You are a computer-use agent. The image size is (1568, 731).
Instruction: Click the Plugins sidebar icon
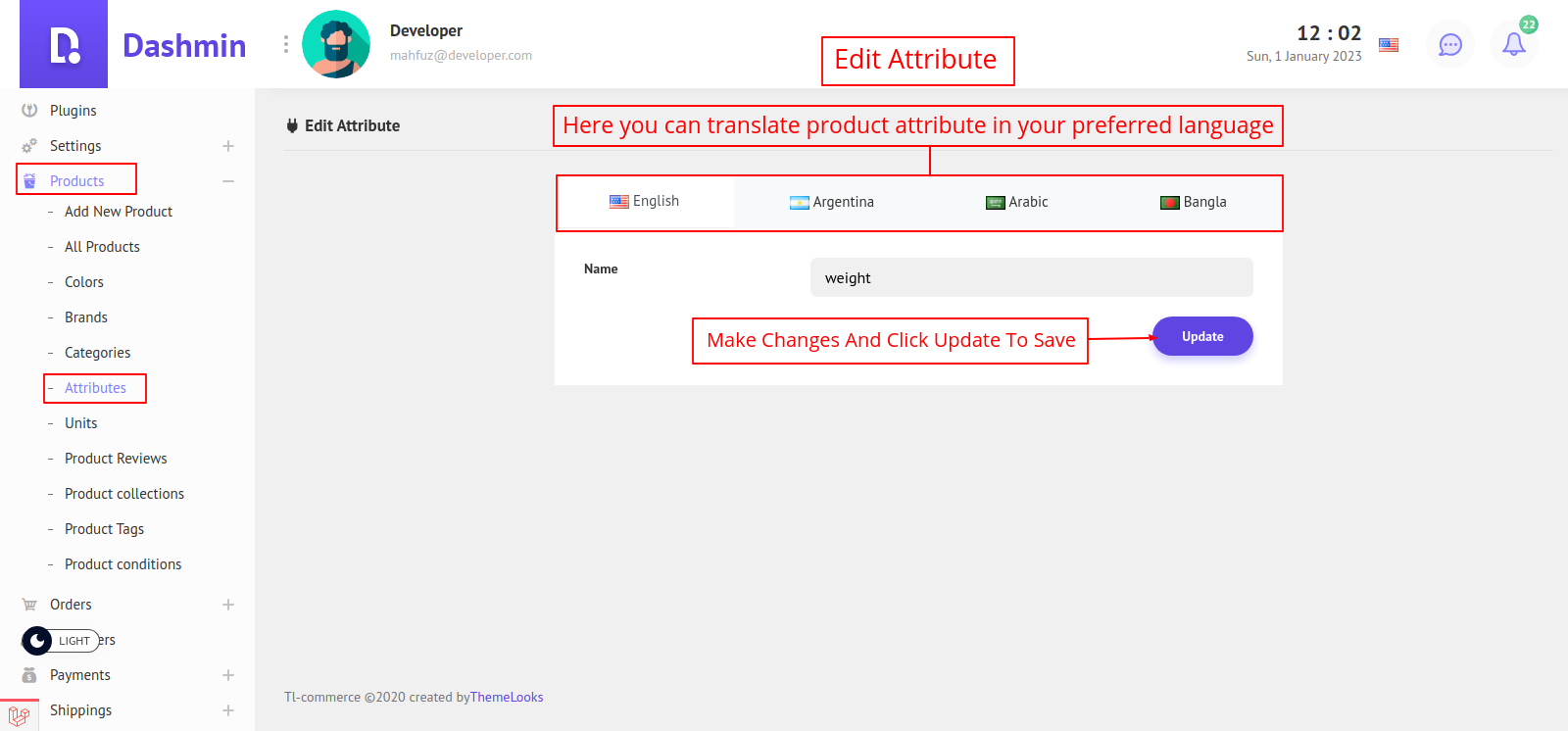(x=29, y=111)
